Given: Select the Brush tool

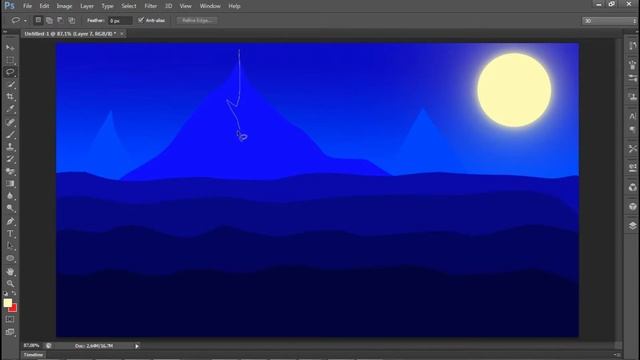Looking at the screenshot, I should (x=10, y=134).
